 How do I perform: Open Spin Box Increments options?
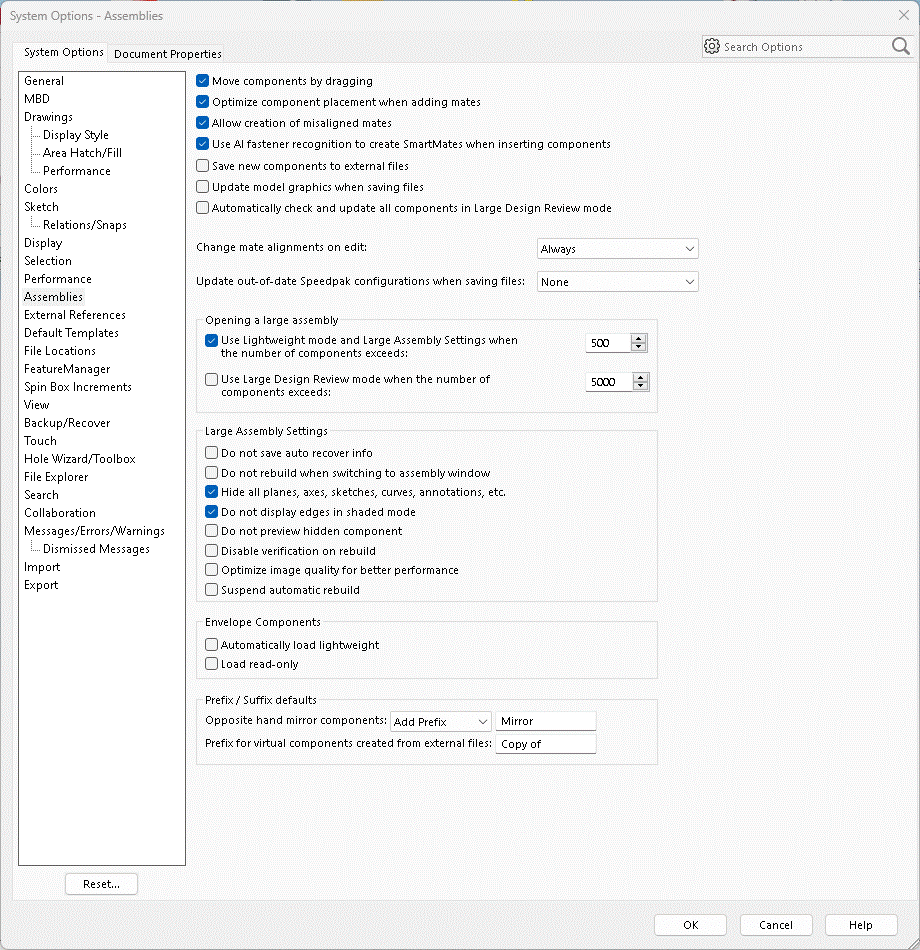click(78, 387)
